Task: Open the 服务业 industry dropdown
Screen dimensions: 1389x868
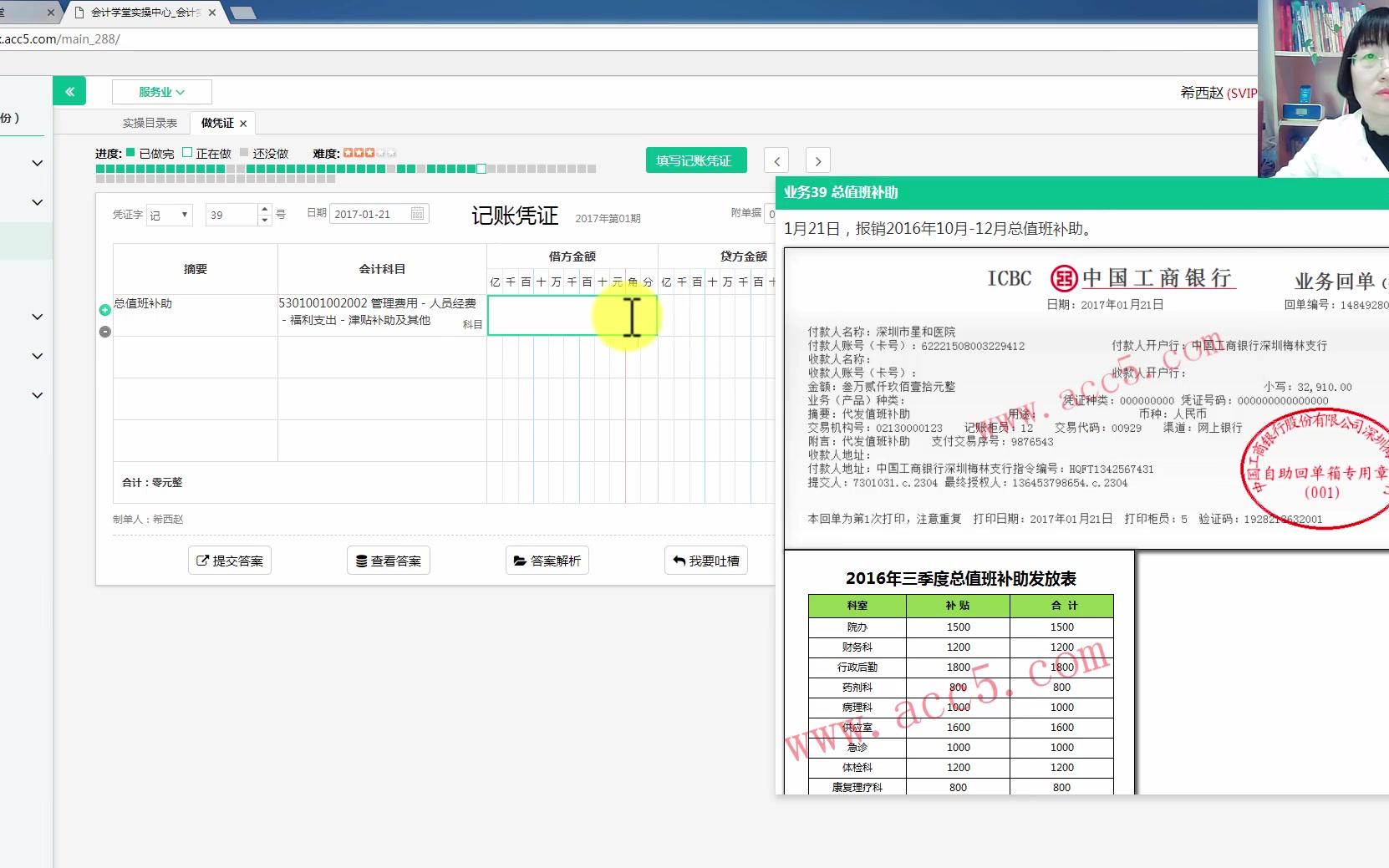Action: coord(161,92)
